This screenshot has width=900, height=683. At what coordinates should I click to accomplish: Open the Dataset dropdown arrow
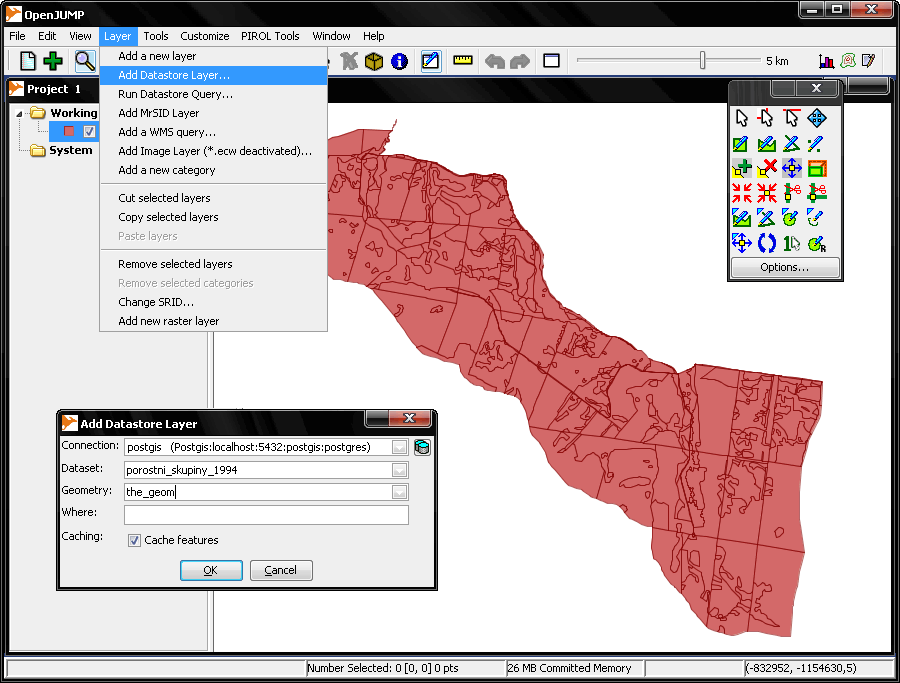(x=400, y=470)
